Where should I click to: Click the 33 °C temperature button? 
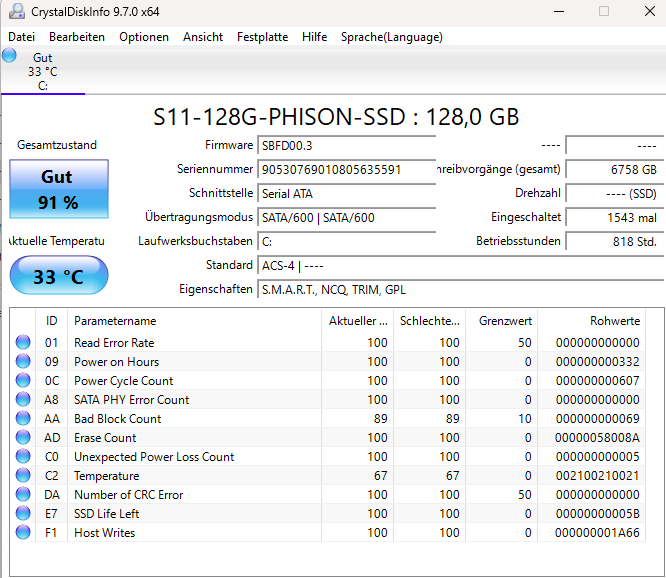tap(59, 275)
